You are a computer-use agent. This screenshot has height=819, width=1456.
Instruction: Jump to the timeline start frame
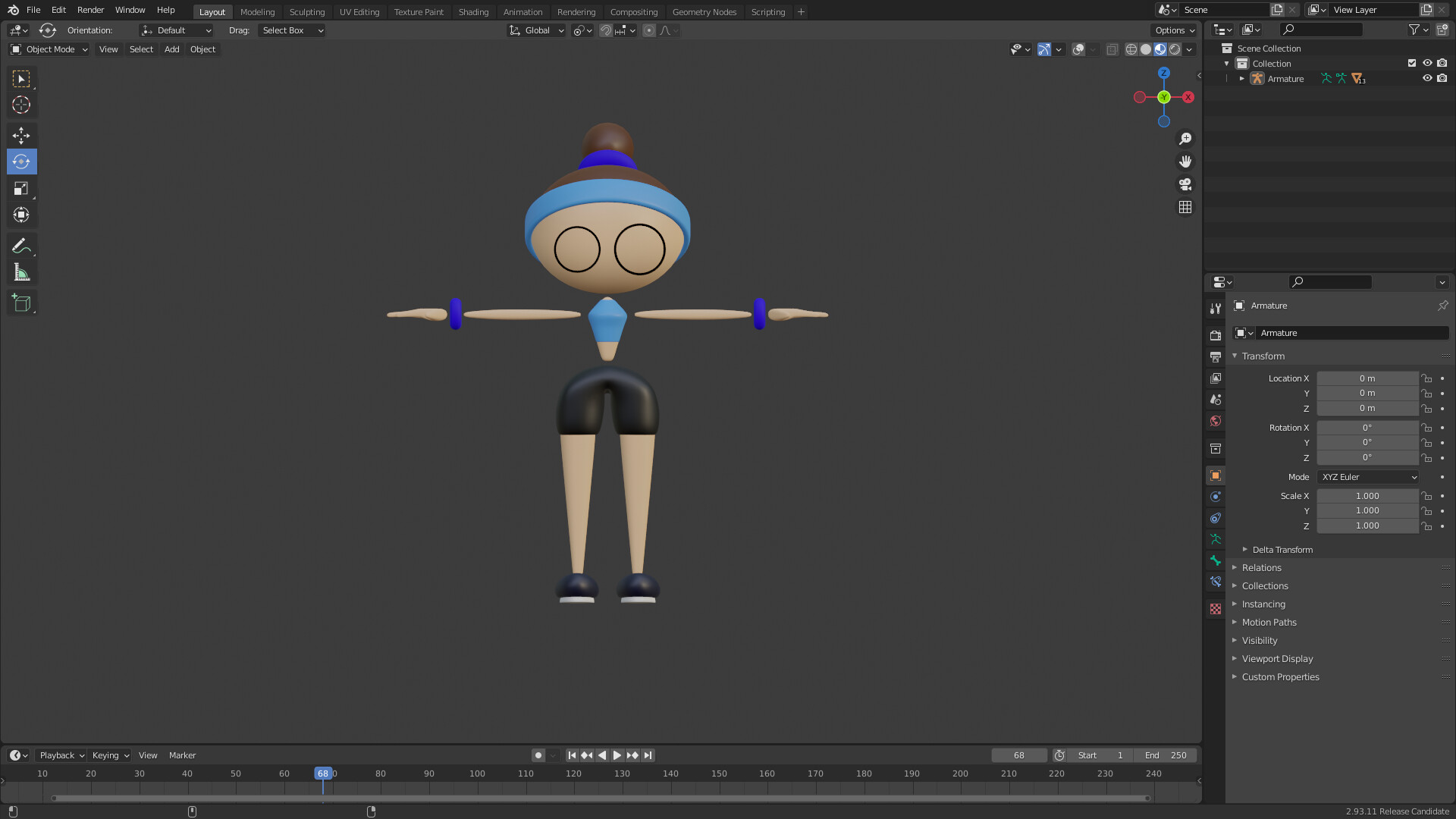coord(572,755)
